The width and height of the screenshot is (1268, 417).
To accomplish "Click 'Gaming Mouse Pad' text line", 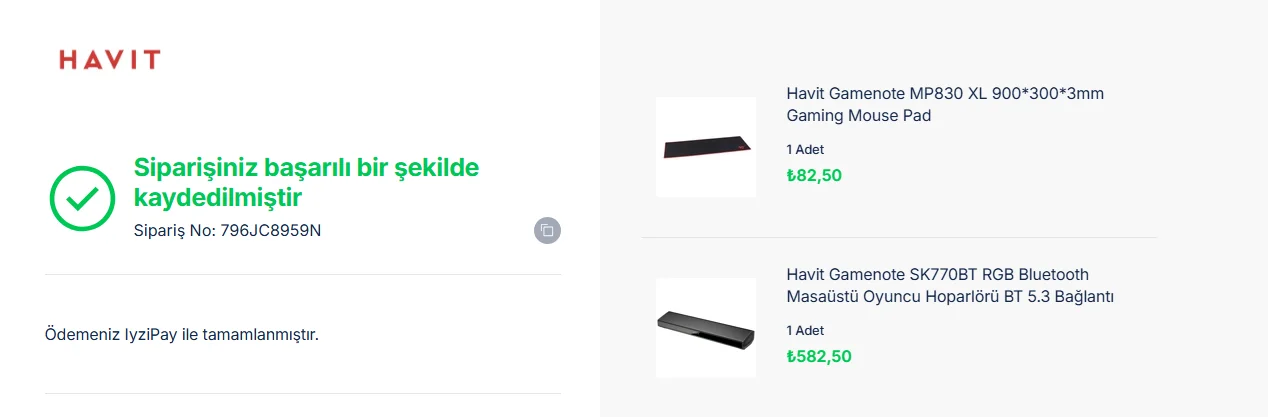I will coord(858,116).
